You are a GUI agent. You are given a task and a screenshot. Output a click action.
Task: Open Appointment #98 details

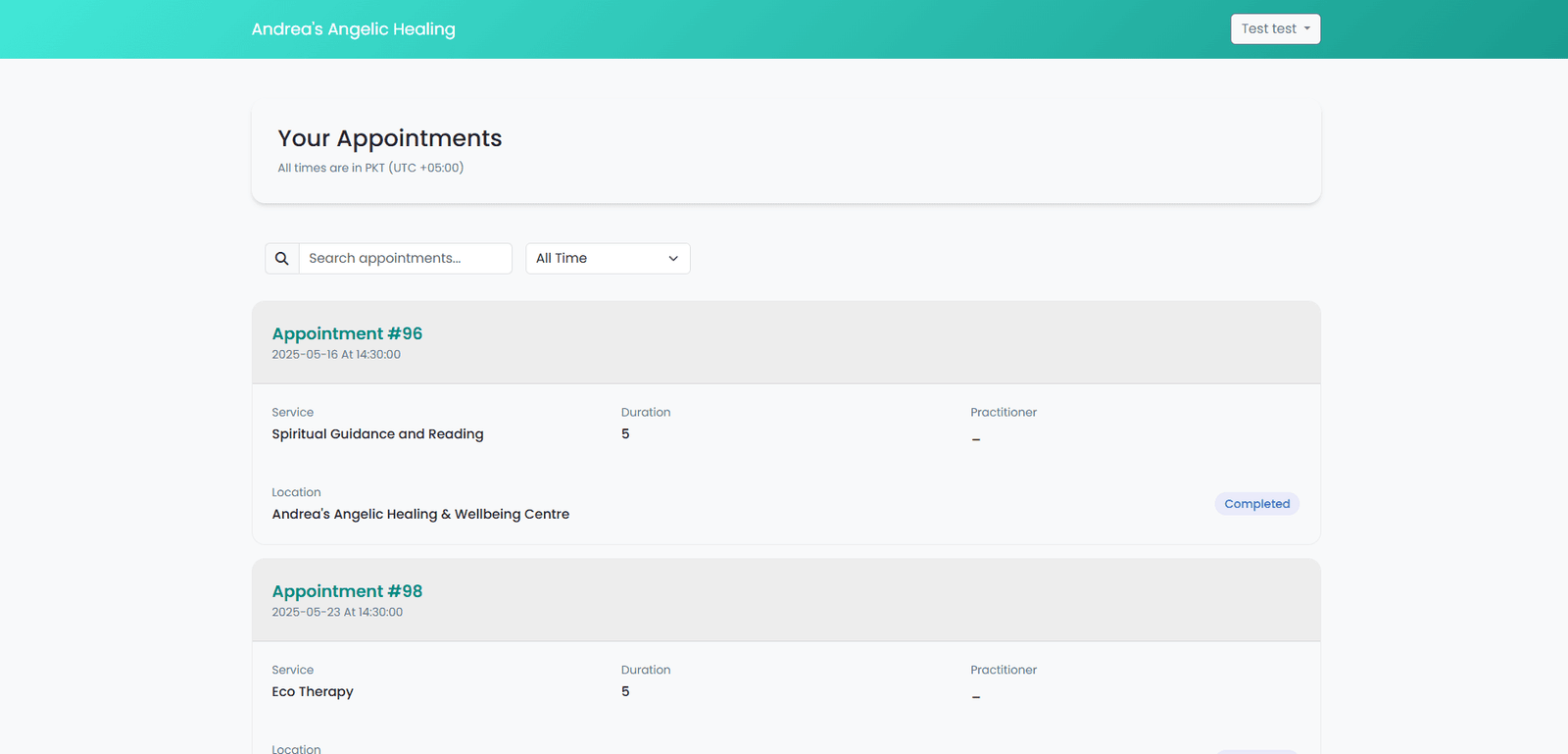347,591
